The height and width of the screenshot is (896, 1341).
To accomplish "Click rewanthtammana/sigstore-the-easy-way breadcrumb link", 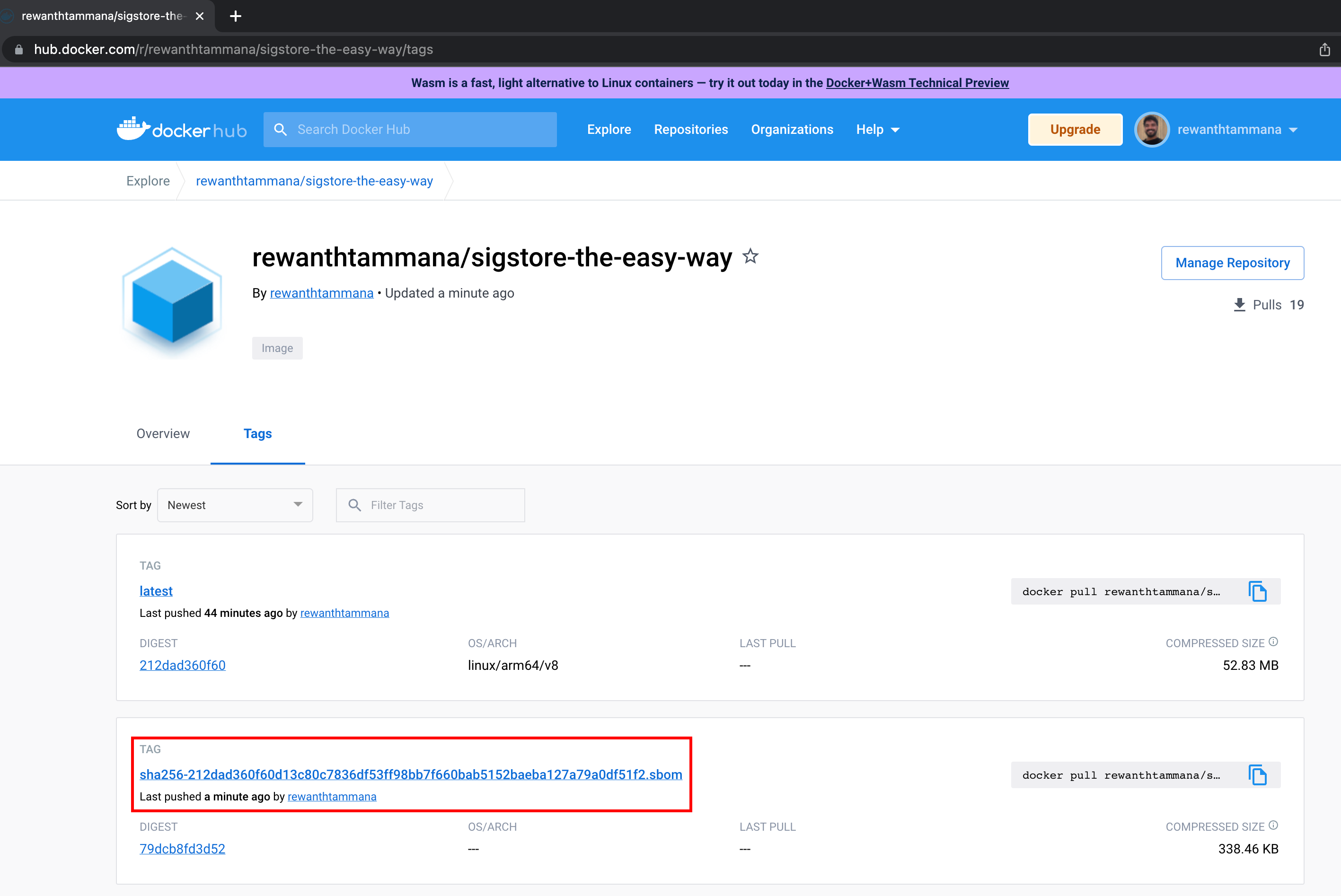I will tap(314, 181).
